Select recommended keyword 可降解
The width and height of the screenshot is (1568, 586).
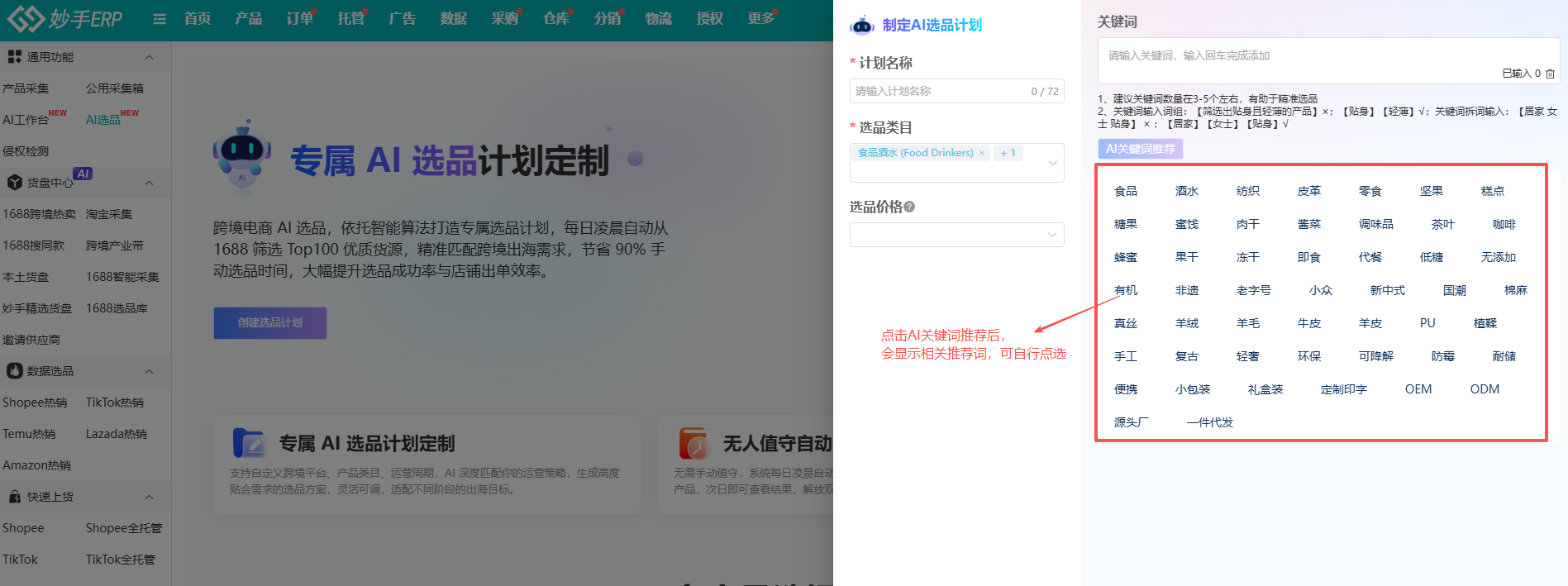1376,356
